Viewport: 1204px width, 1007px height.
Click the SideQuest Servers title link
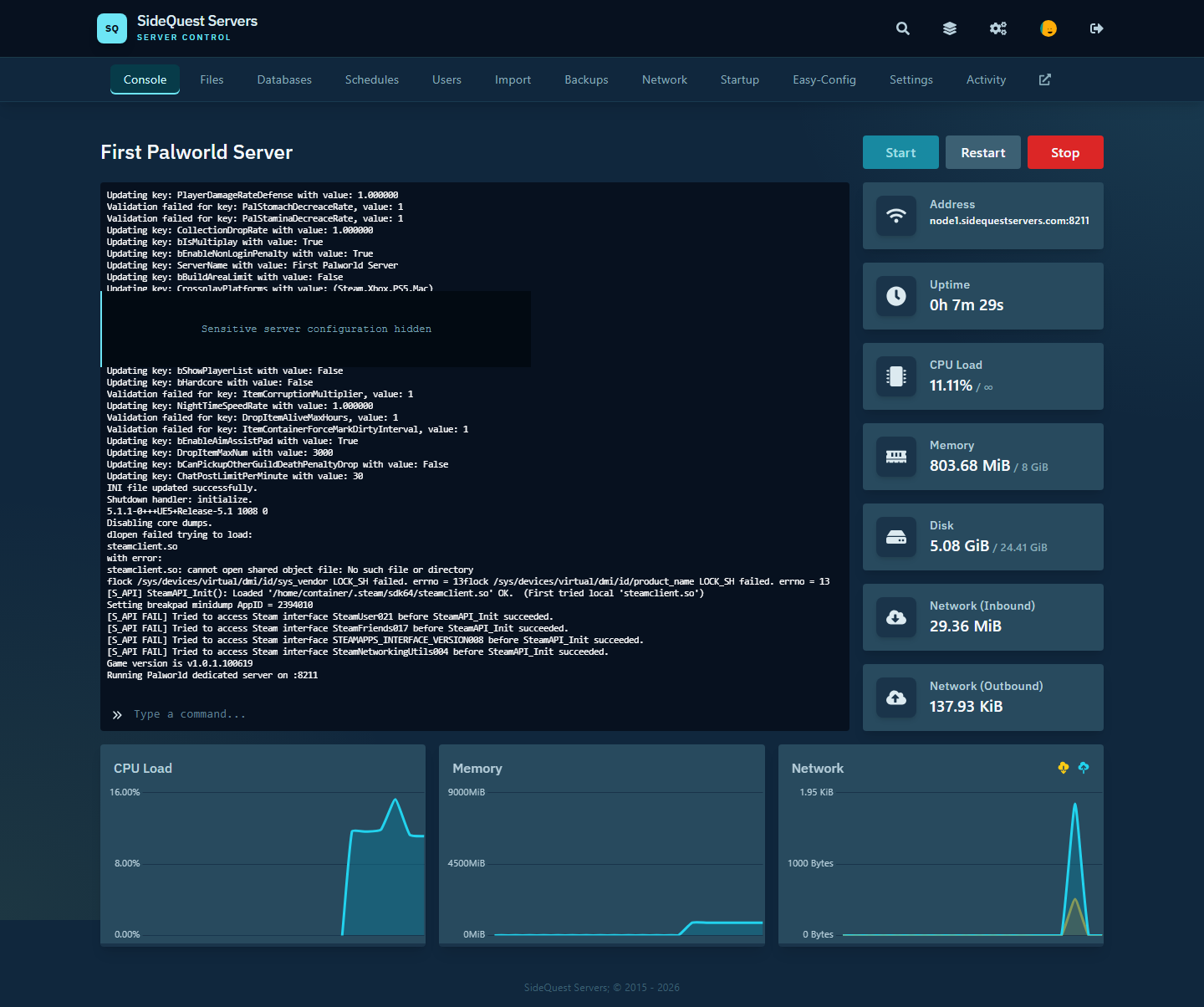click(x=197, y=21)
